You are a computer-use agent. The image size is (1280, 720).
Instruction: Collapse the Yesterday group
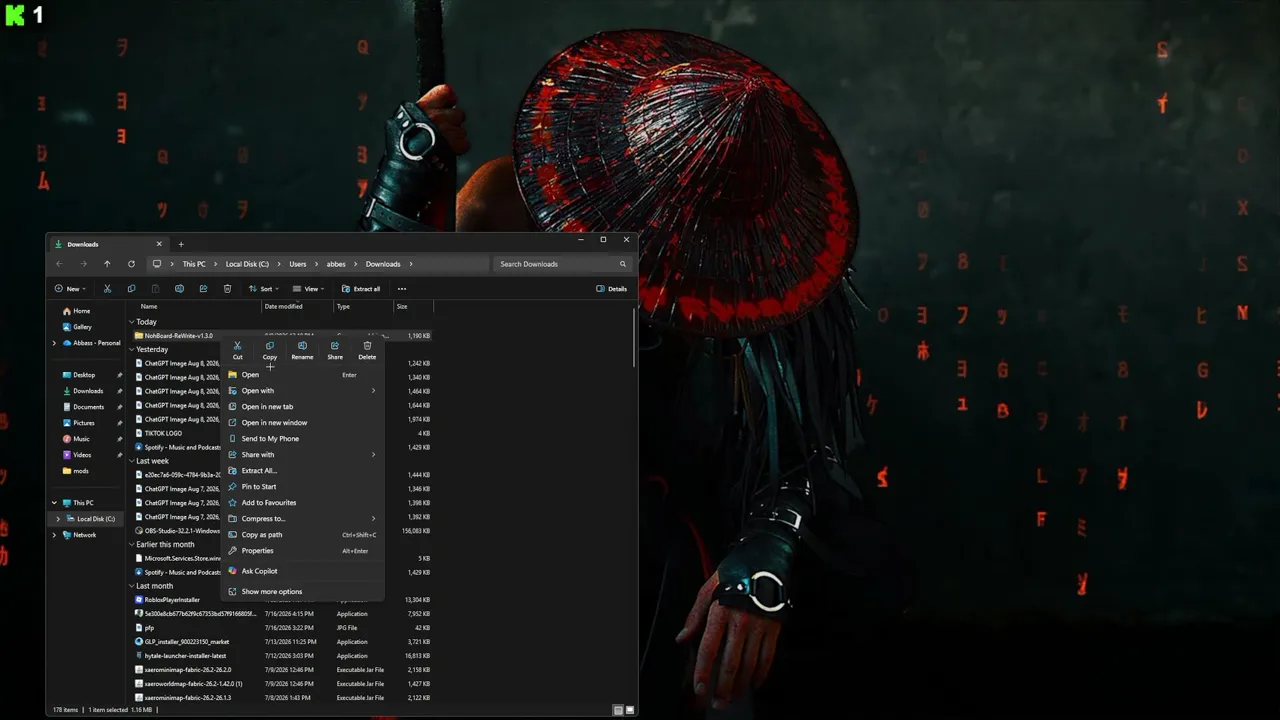[x=131, y=350]
